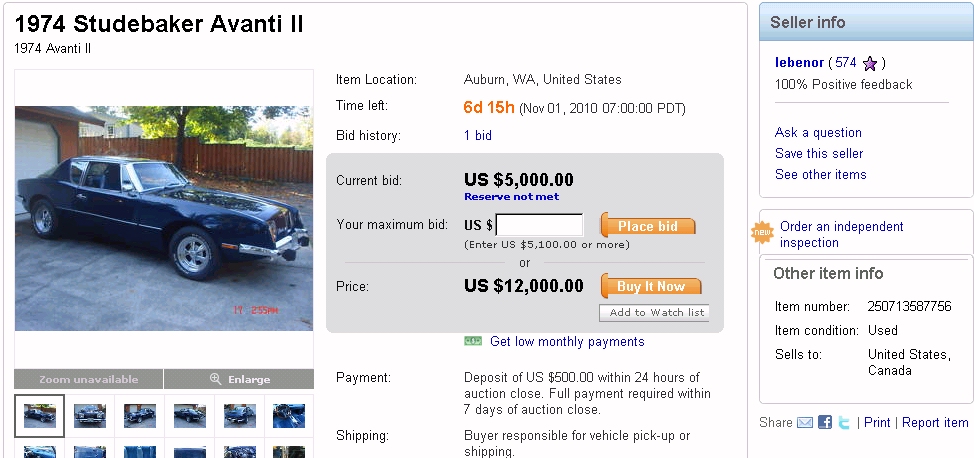The height and width of the screenshot is (458, 974).
Task: Click the email share envelope icon
Action: [x=805, y=423]
